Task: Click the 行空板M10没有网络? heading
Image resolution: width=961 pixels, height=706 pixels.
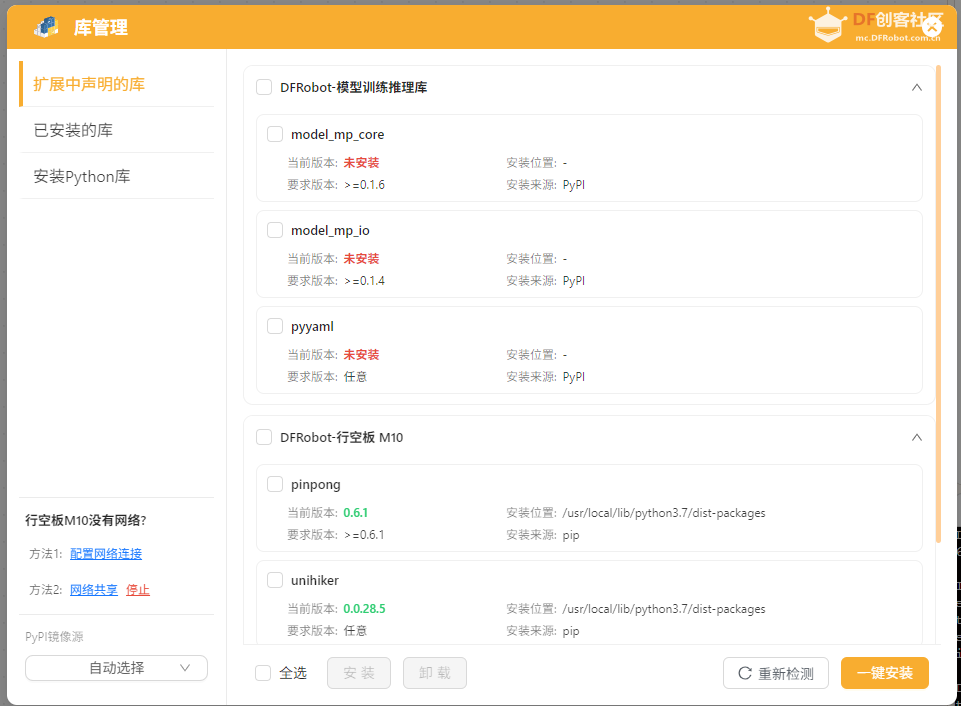Action: 86,520
